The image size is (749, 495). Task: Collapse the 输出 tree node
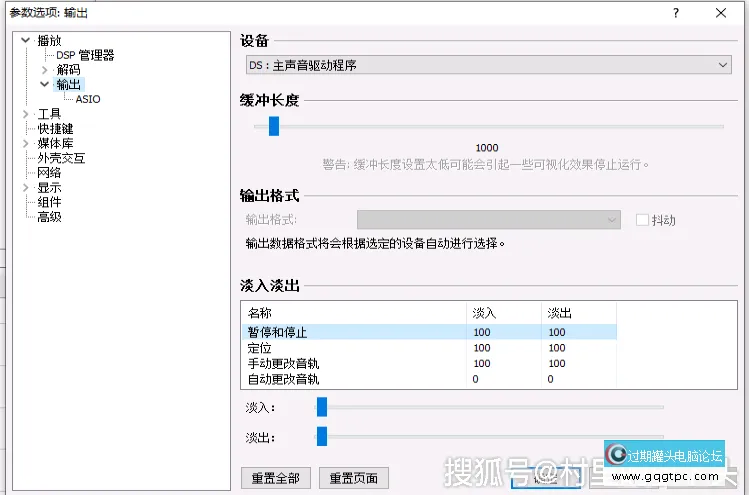coord(44,85)
